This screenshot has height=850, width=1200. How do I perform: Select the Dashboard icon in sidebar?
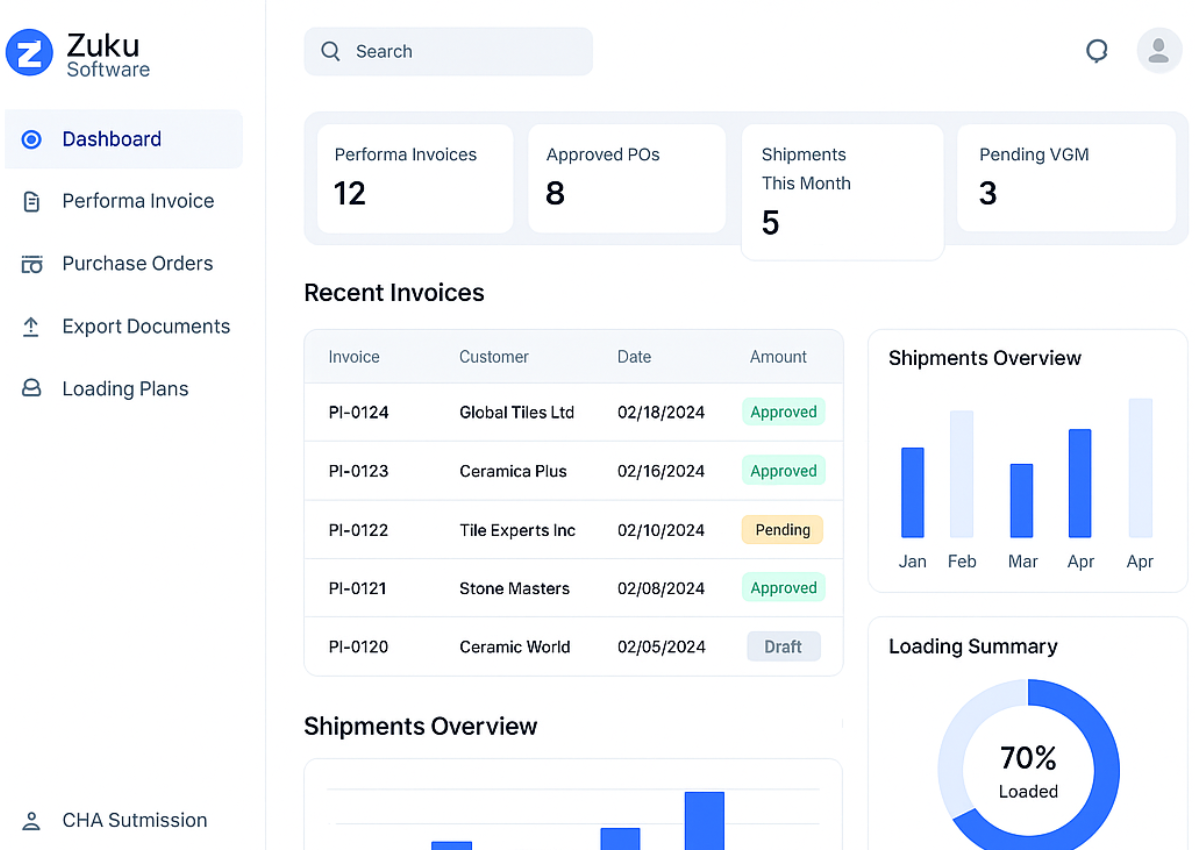31,139
